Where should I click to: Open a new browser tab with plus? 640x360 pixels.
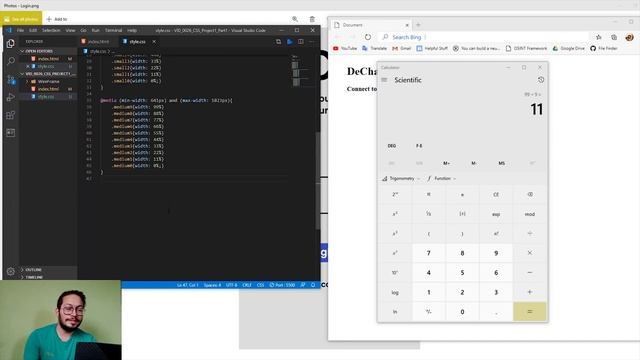click(418, 25)
